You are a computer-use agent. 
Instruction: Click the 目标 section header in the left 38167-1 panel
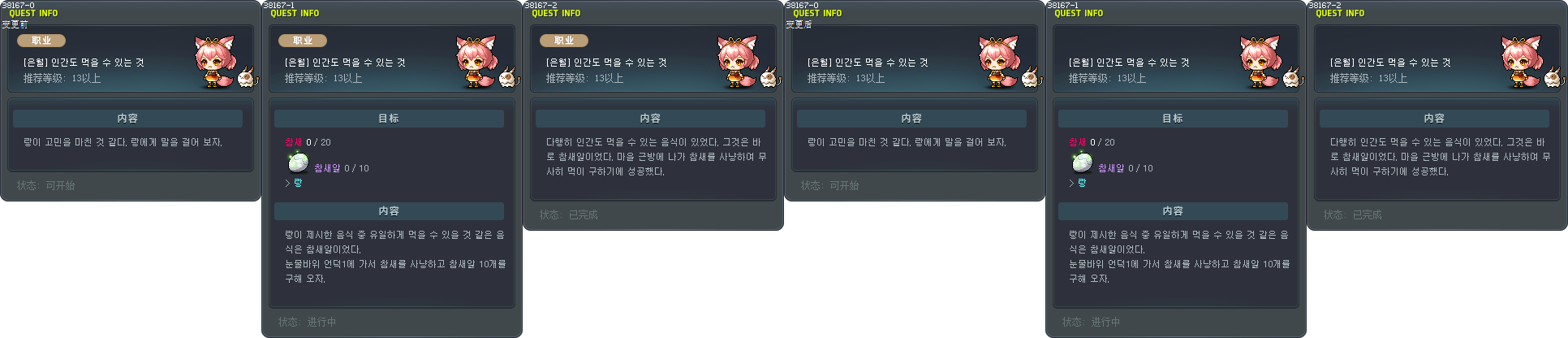click(389, 118)
